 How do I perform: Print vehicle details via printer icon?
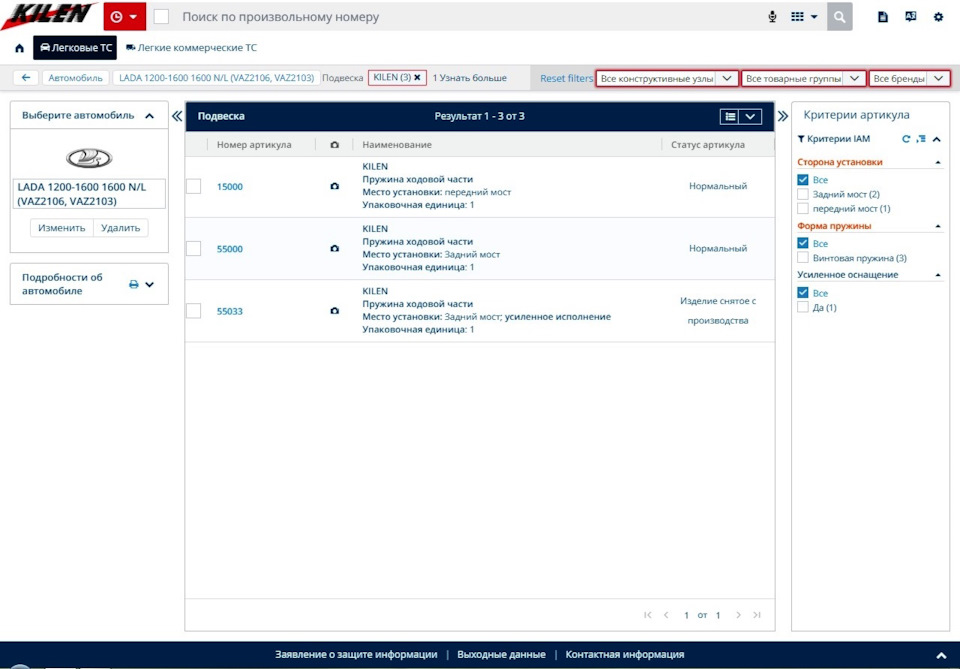click(x=133, y=284)
